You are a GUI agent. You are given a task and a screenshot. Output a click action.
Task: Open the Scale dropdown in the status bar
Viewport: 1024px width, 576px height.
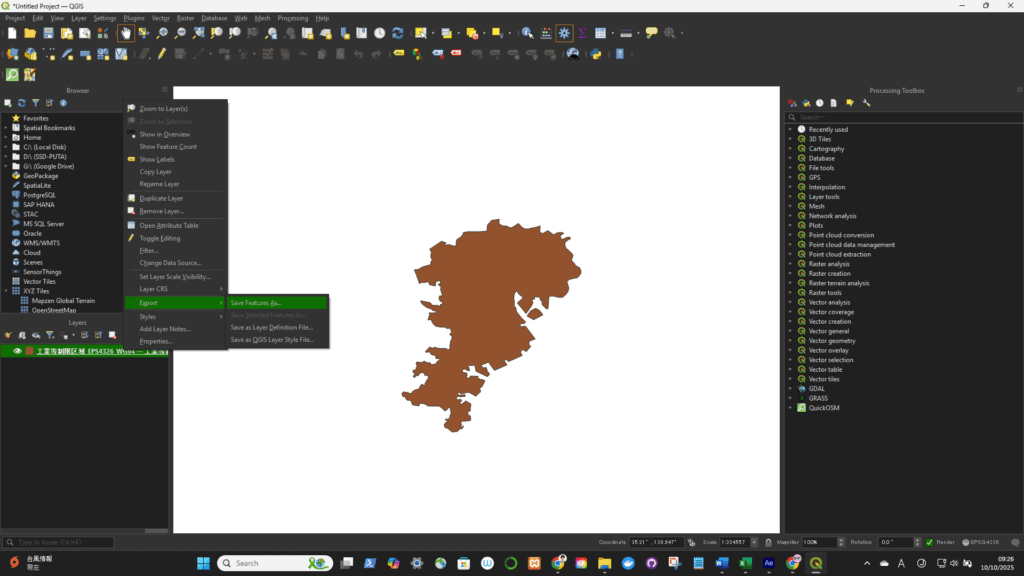pos(753,542)
